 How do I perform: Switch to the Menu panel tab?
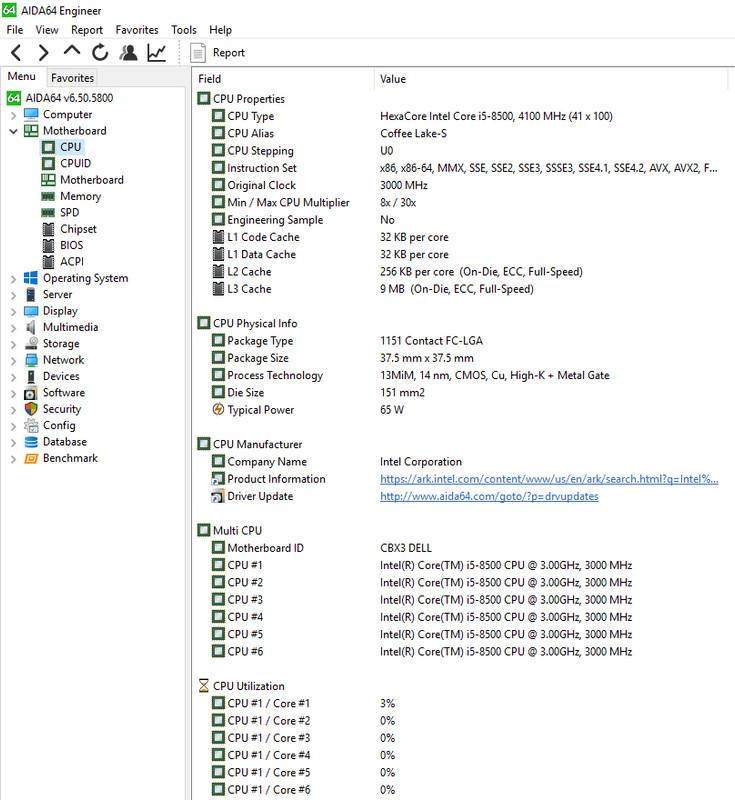(21, 77)
